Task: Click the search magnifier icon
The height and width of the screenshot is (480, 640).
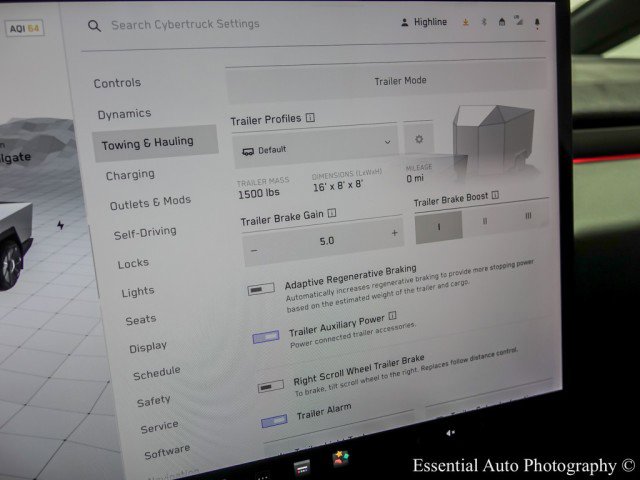Action: (x=94, y=26)
